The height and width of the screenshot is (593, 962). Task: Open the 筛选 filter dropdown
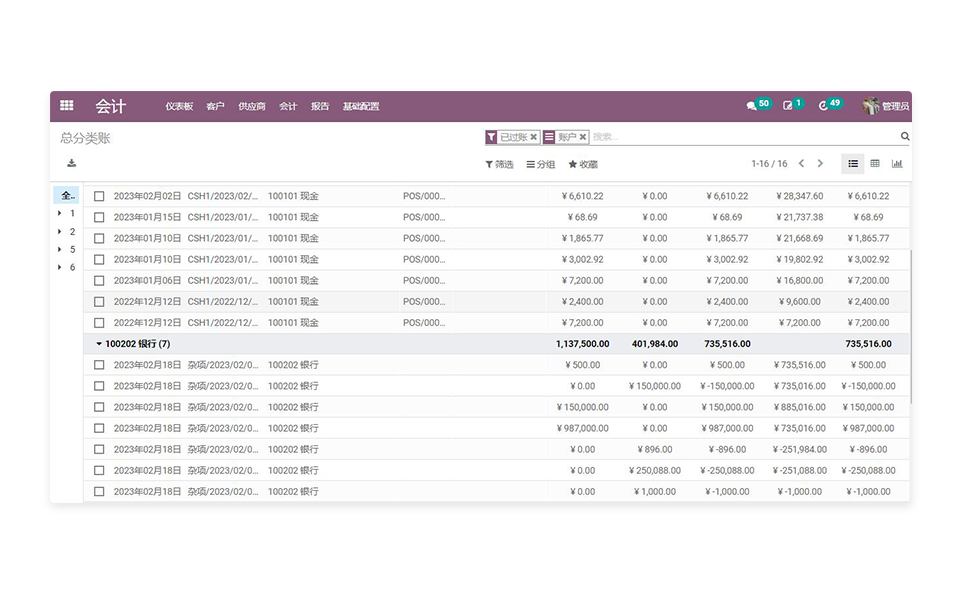click(x=499, y=164)
